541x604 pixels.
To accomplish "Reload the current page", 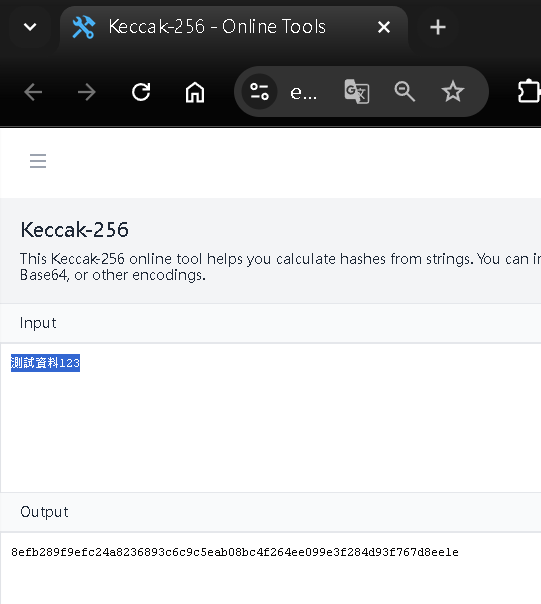I will 141,92.
